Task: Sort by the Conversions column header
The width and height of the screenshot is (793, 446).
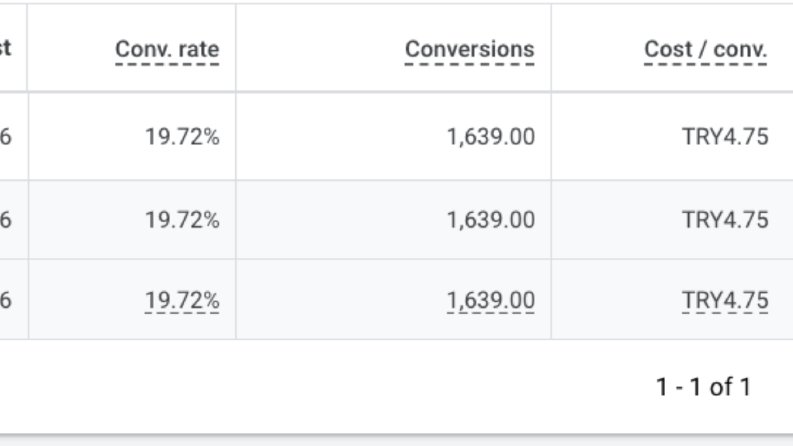Action: click(469, 50)
